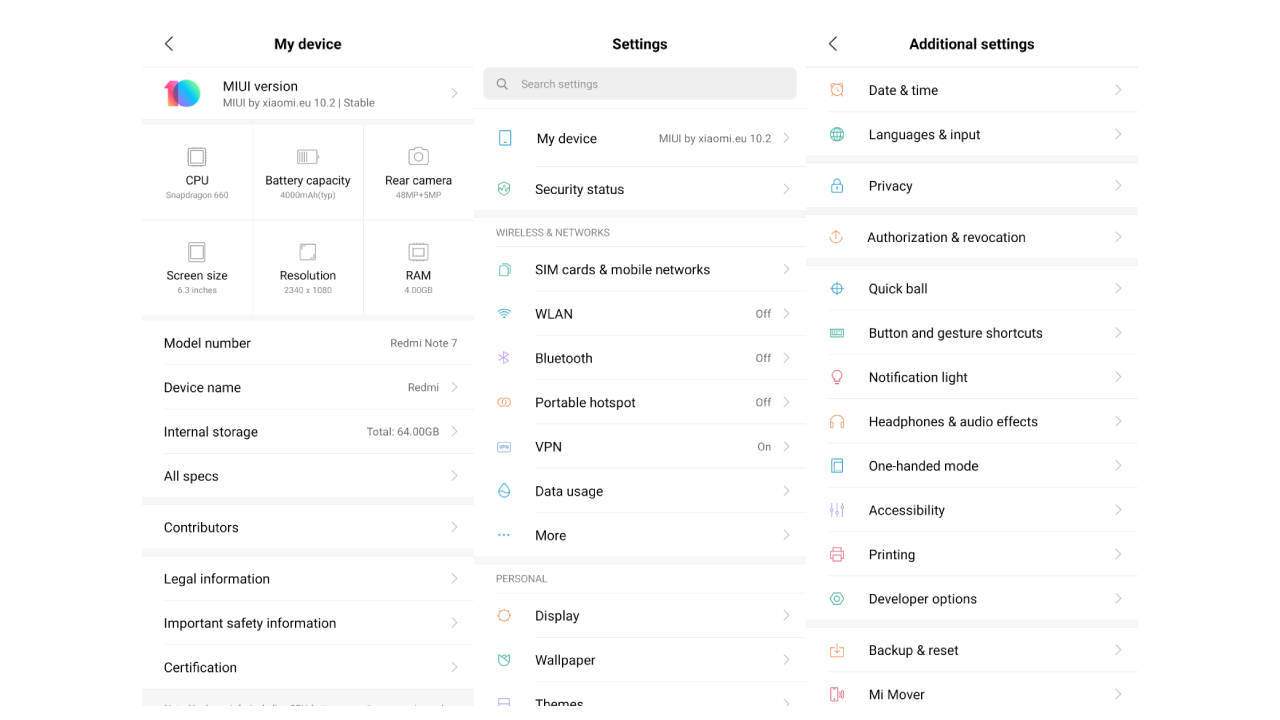The height and width of the screenshot is (720, 1280).
Task: Tap the Wallpaper icon
Action: click(x=504, y=660)
